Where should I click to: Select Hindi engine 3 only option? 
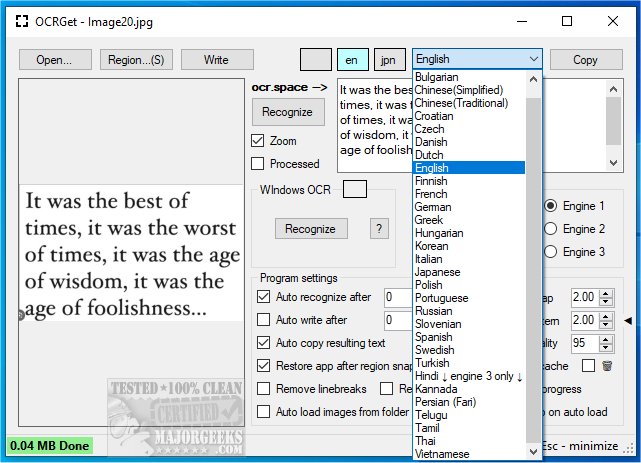pyautogui.click(x=469, y=376)
